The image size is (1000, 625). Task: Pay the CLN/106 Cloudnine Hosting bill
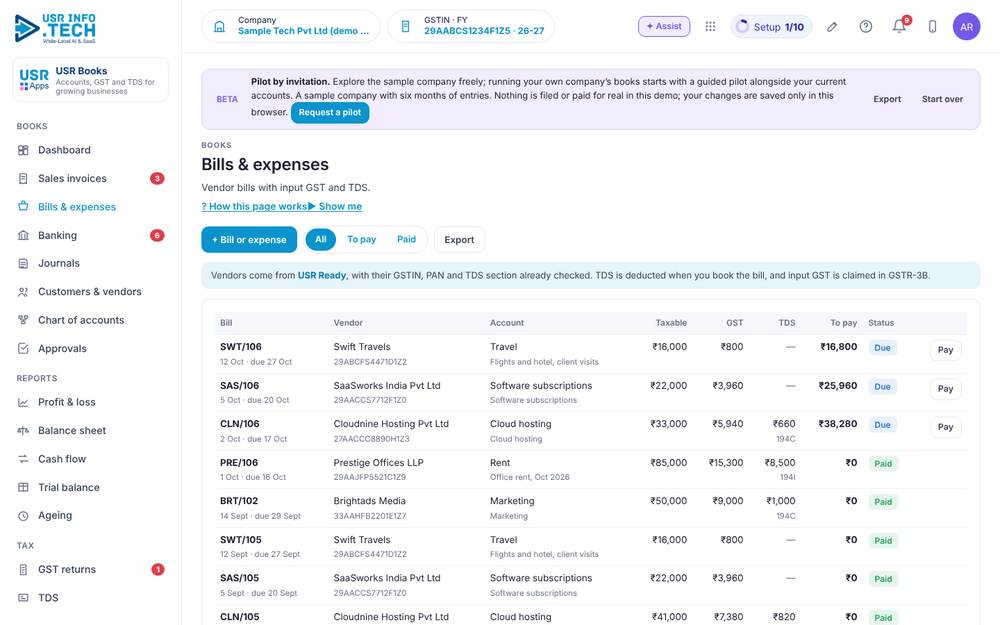(x=945, y=427)
